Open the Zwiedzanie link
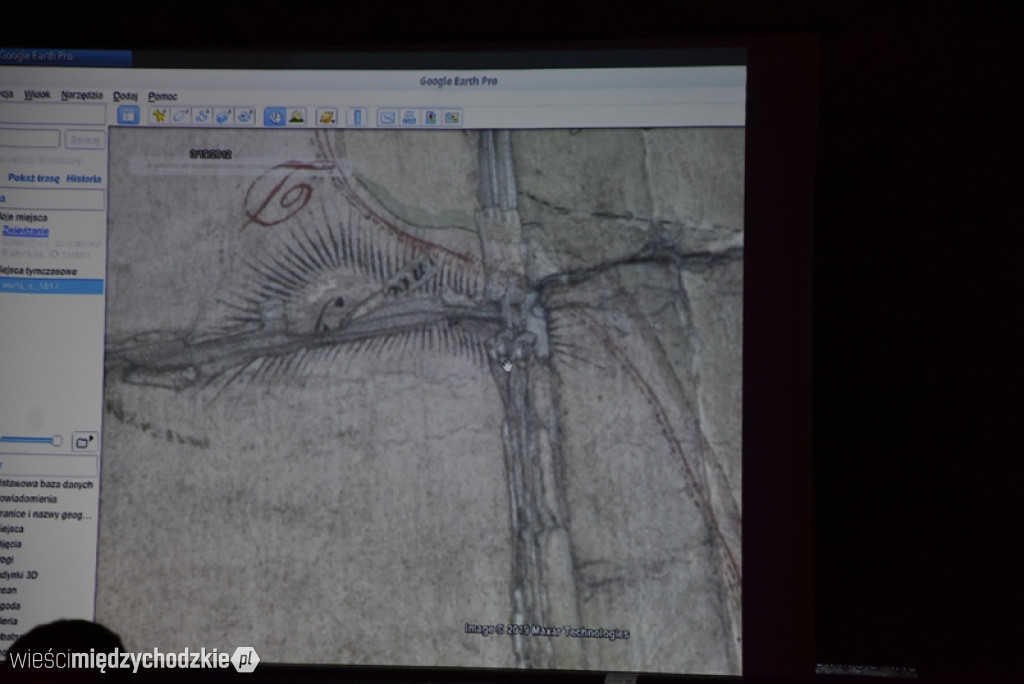 coord(25,231)
